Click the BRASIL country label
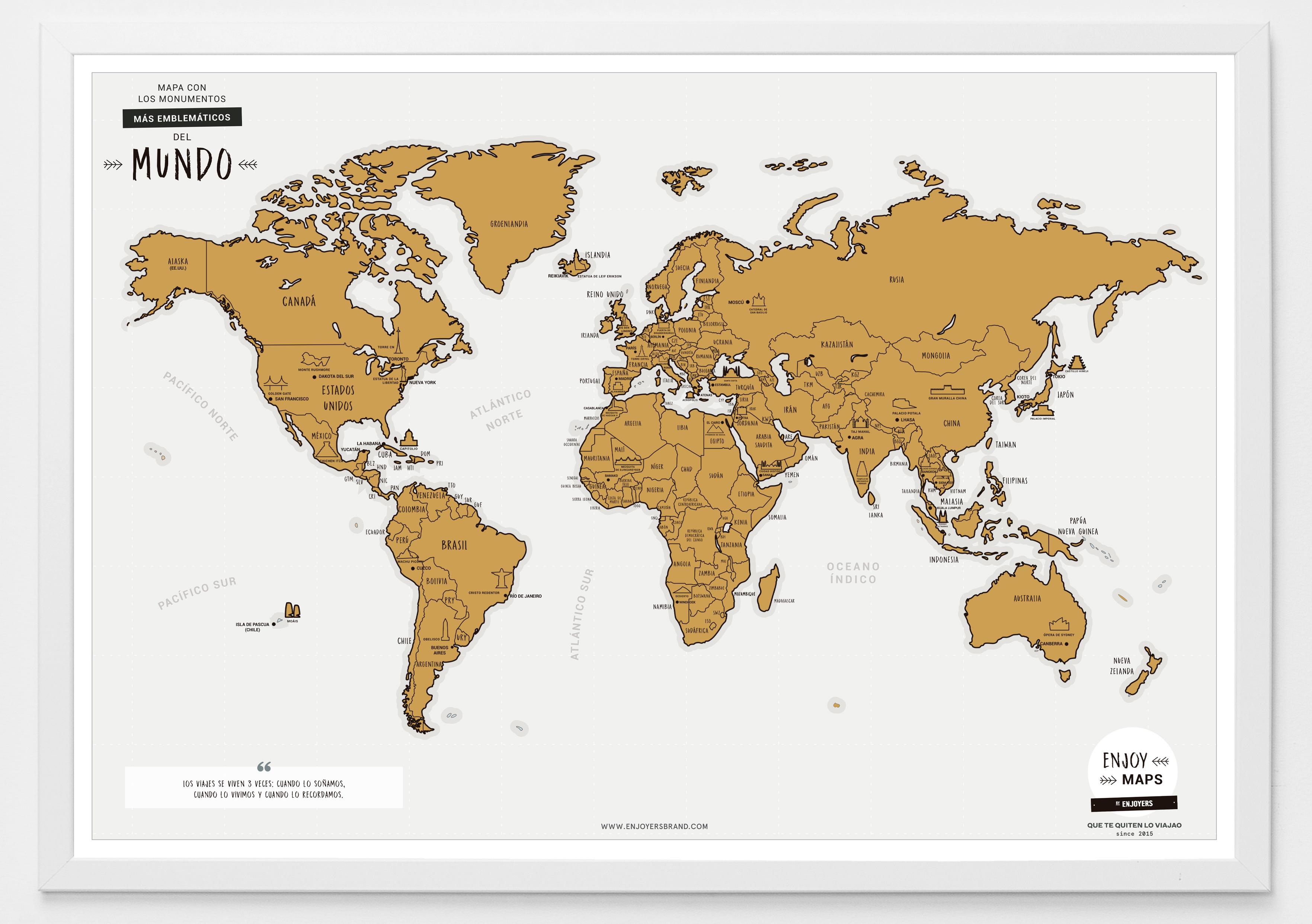1312x924 pixels. tap(454, 545)
